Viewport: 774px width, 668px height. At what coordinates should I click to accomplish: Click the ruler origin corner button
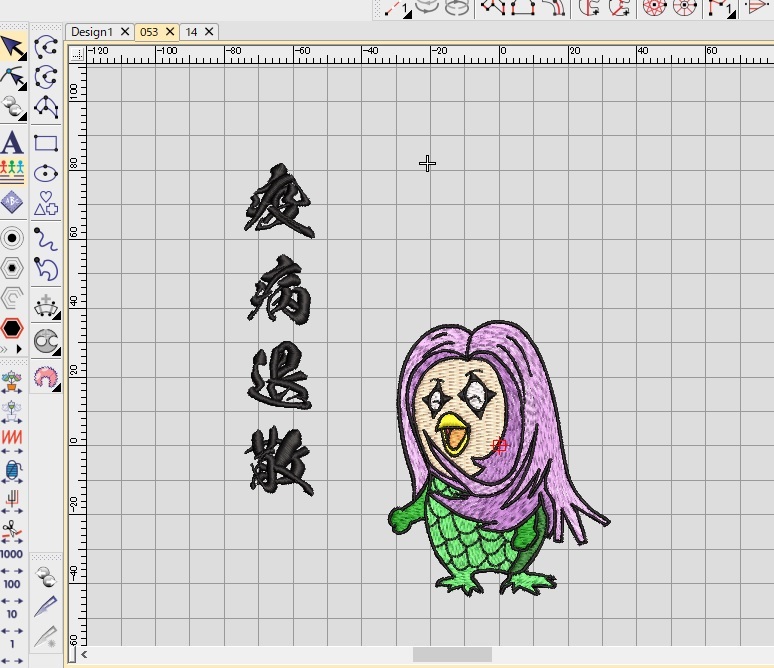77,54
